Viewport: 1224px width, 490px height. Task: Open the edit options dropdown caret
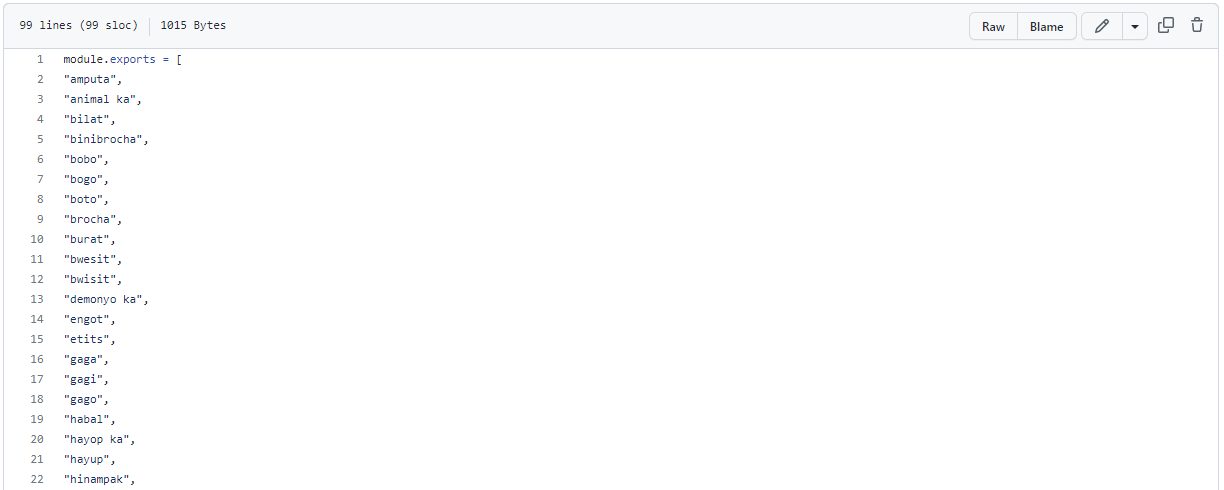pos(1134,26)
